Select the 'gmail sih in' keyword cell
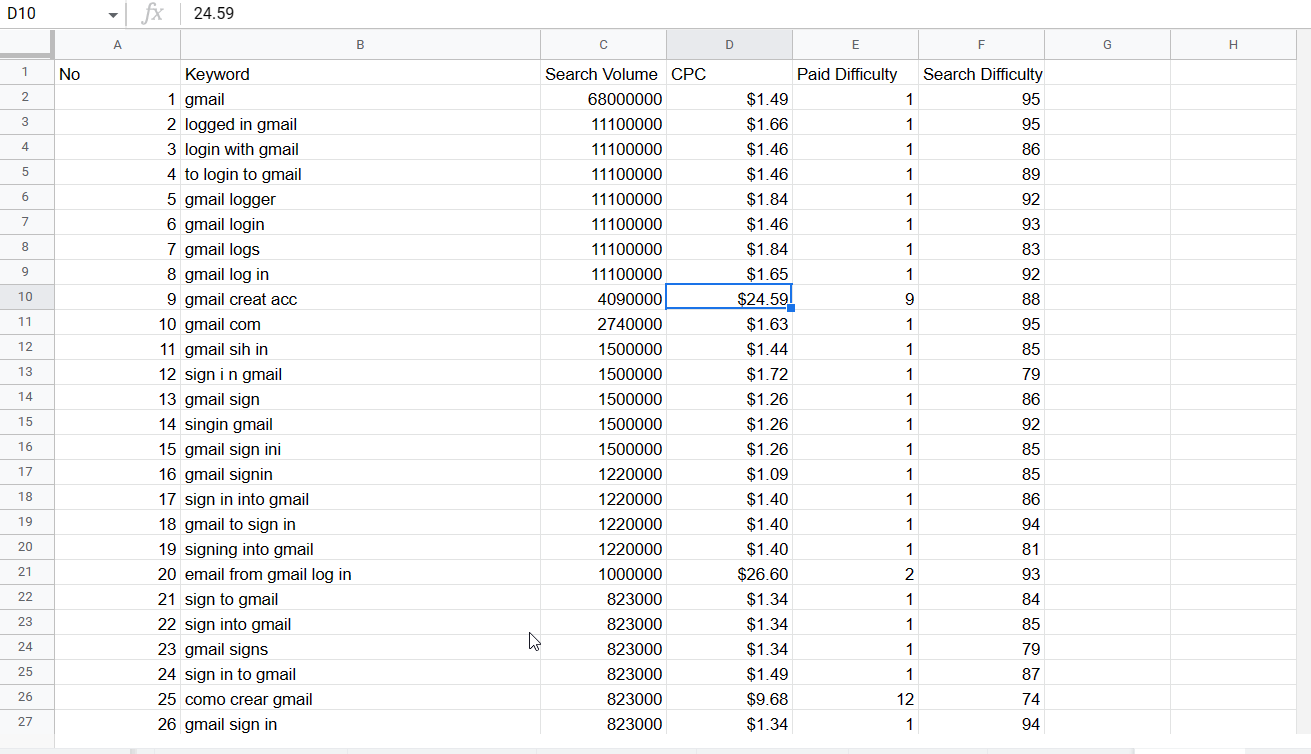The image size is (1311, 754). click(x=360, y=349)
